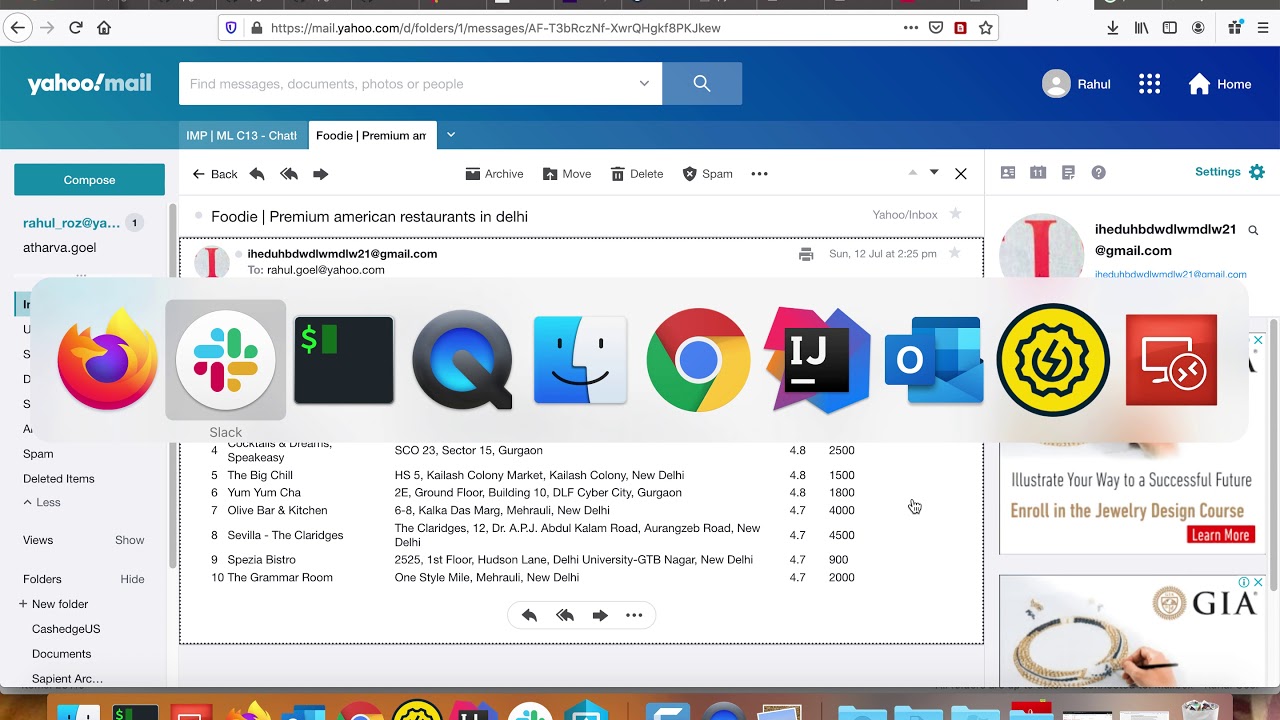Select Foodie | Premium american tab
Viewport: 1280px width, 720px height.
pos(372,136)
